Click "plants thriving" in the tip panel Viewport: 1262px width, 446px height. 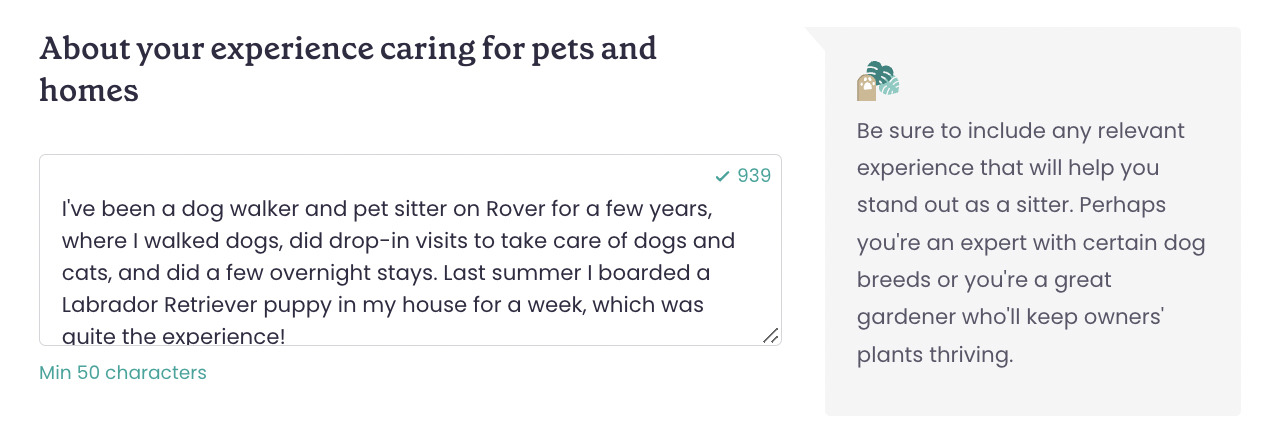[x=936, y=355]
